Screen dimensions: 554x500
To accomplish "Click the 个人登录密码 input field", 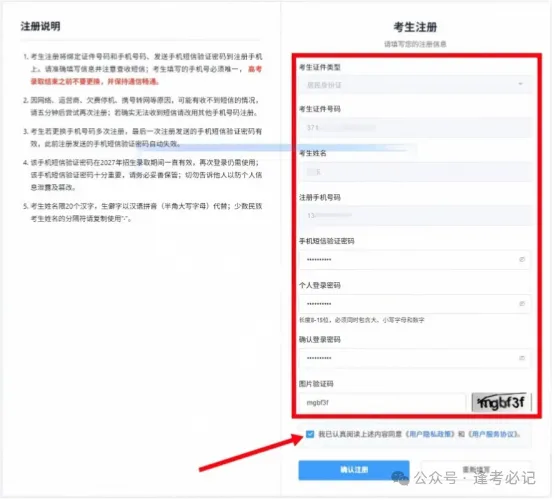I will point(415,304).
